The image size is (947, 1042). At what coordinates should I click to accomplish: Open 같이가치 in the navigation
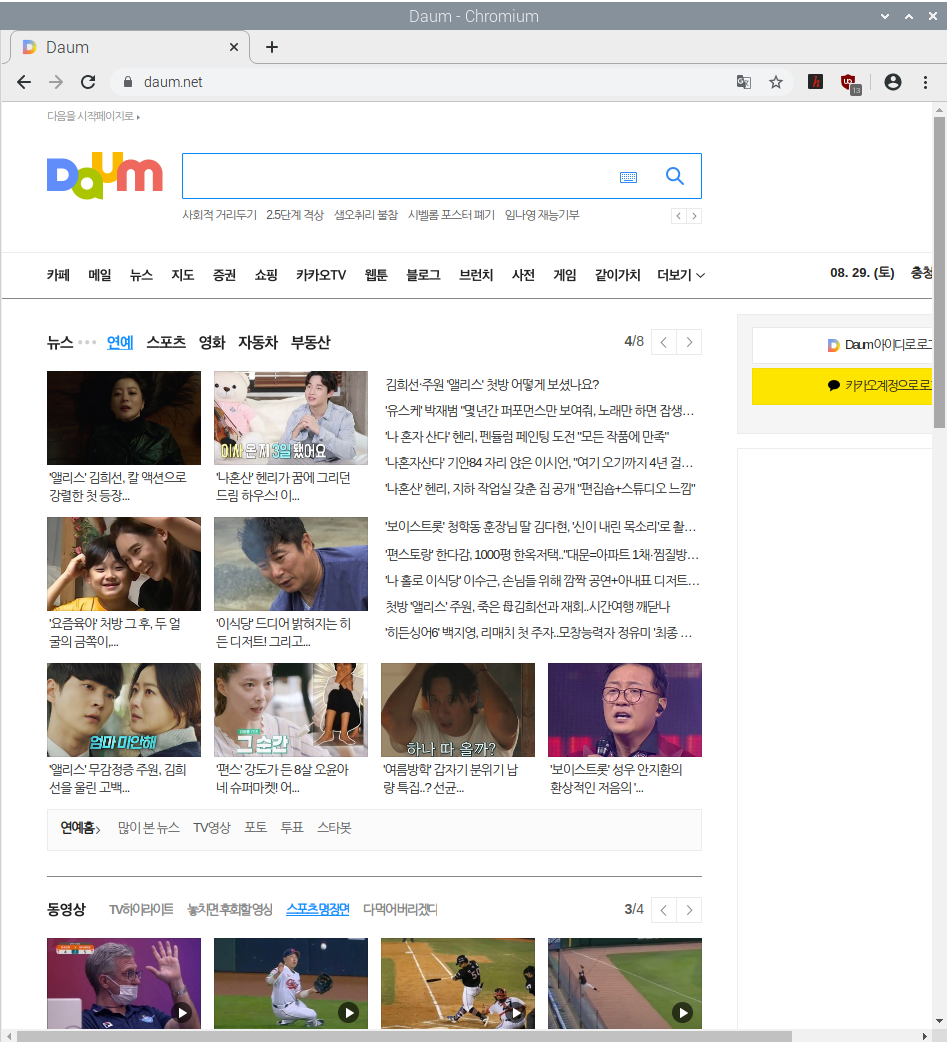(617, 274)
